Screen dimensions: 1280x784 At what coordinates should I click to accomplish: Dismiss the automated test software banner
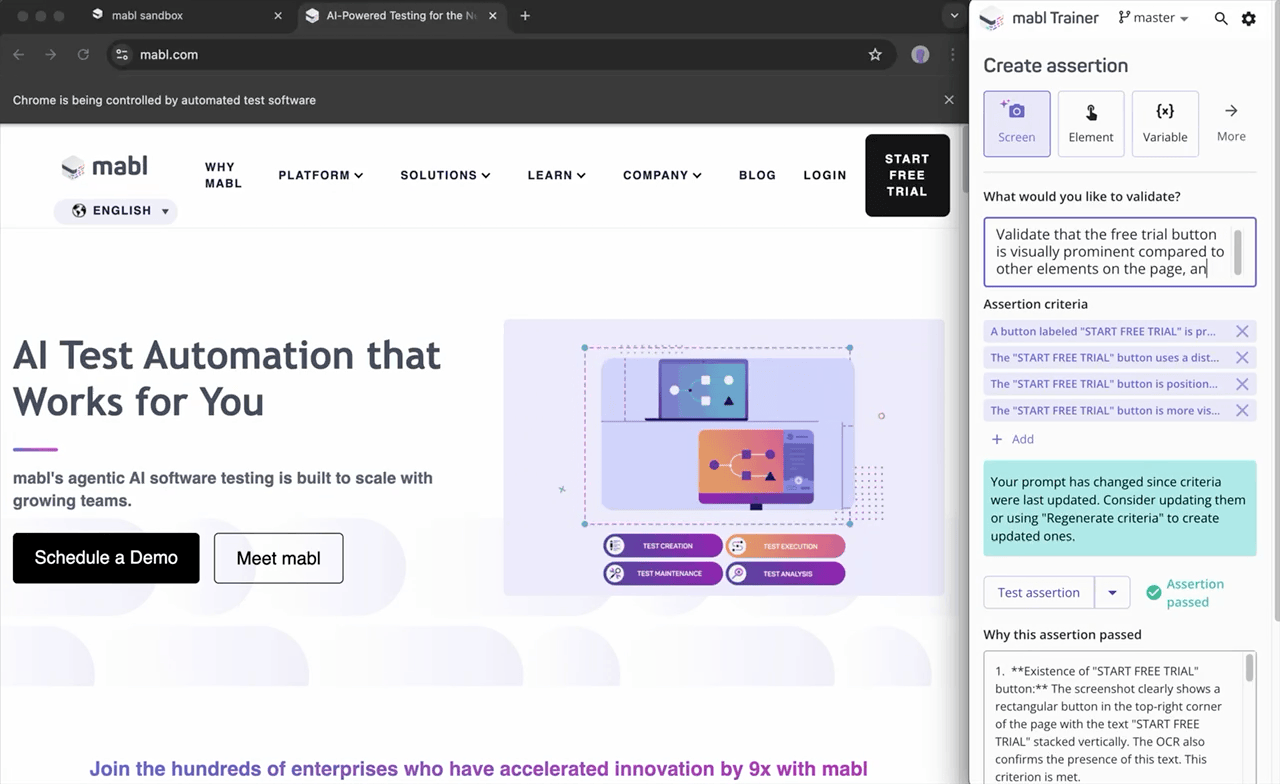click(x=949, y=100)
